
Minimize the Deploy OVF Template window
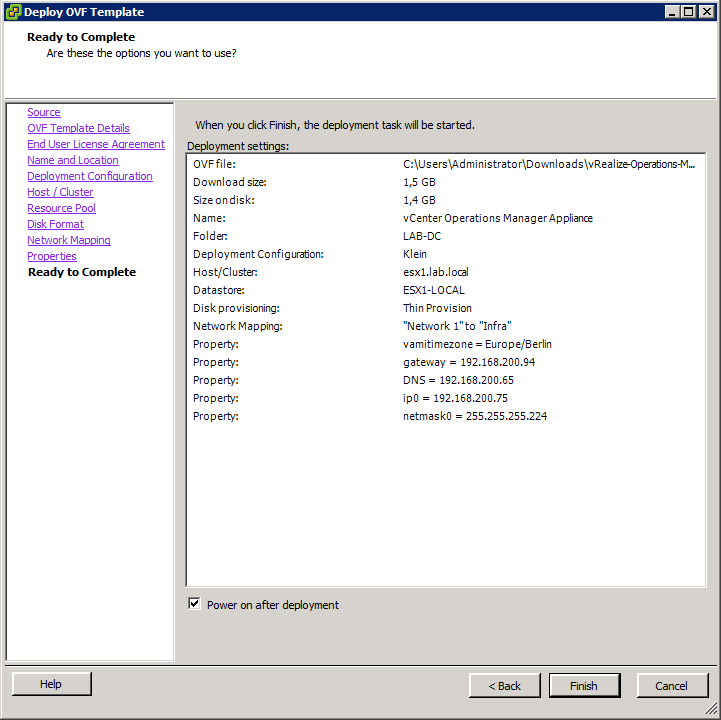(x=672, y=12)
